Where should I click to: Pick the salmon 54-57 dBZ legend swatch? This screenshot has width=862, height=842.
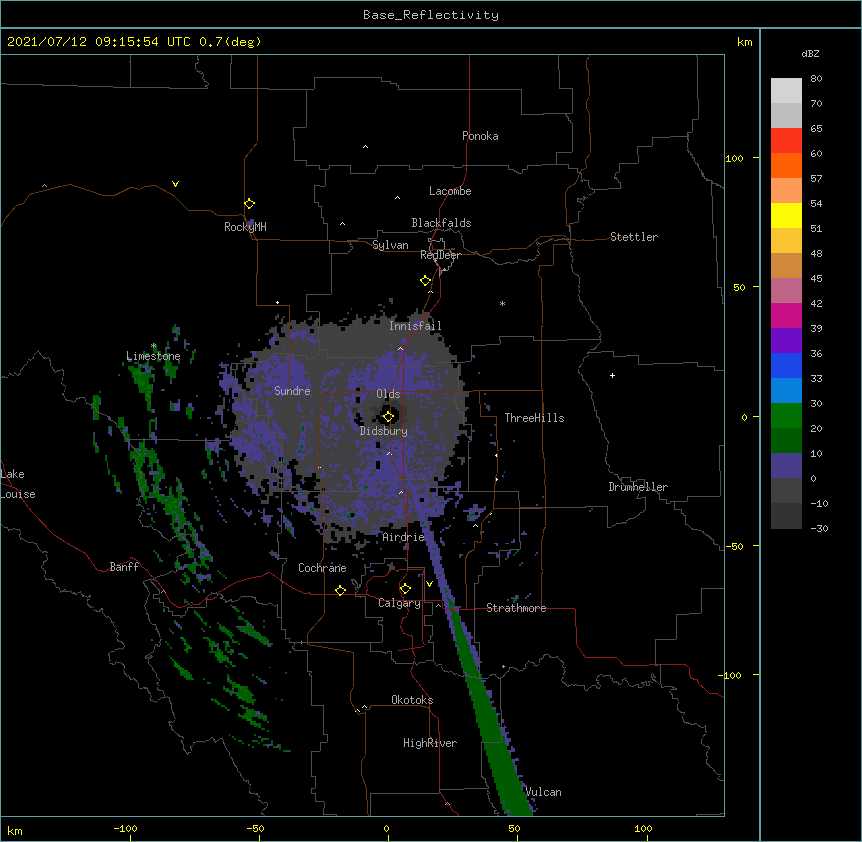coord(786,191)
